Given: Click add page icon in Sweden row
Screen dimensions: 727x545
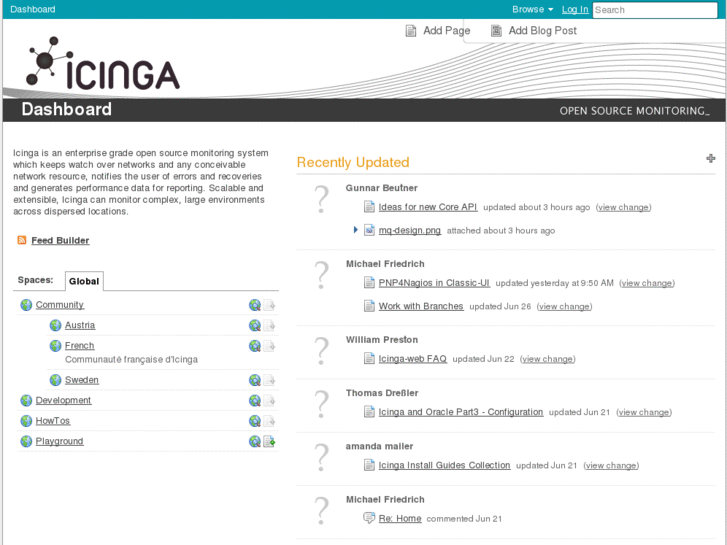Looking at the screenshot, I should [x=269, y=380].
